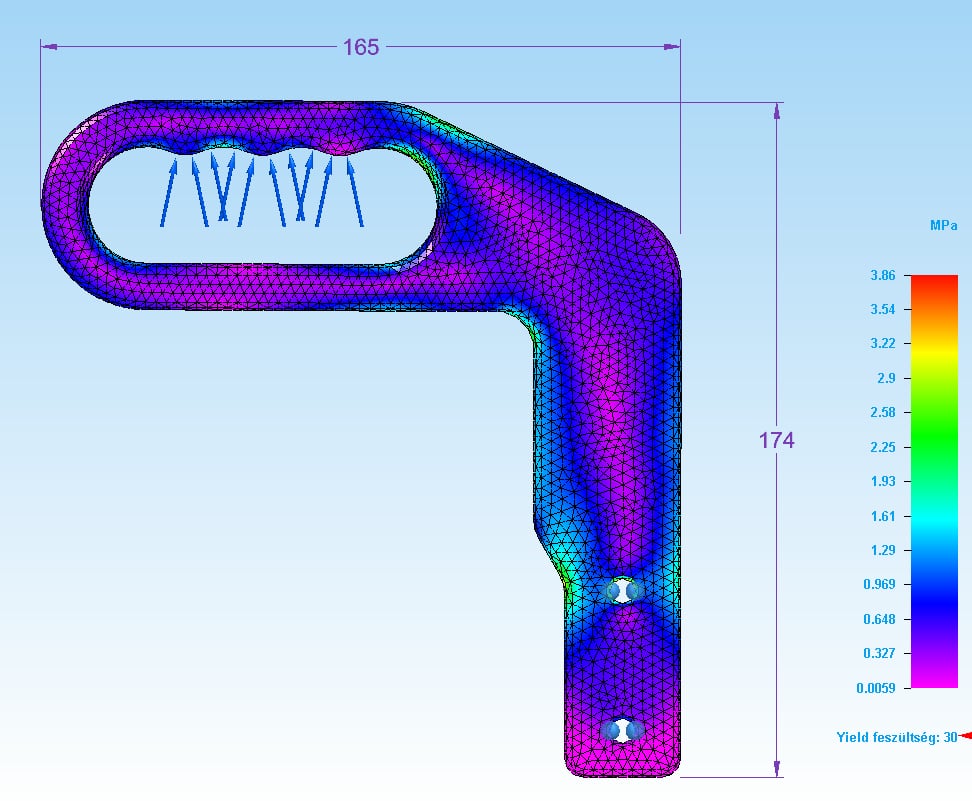Screen dimensions: 972x801
Task: Select the upper fixed-constraint hole on bracket
Action: (622, 591)
